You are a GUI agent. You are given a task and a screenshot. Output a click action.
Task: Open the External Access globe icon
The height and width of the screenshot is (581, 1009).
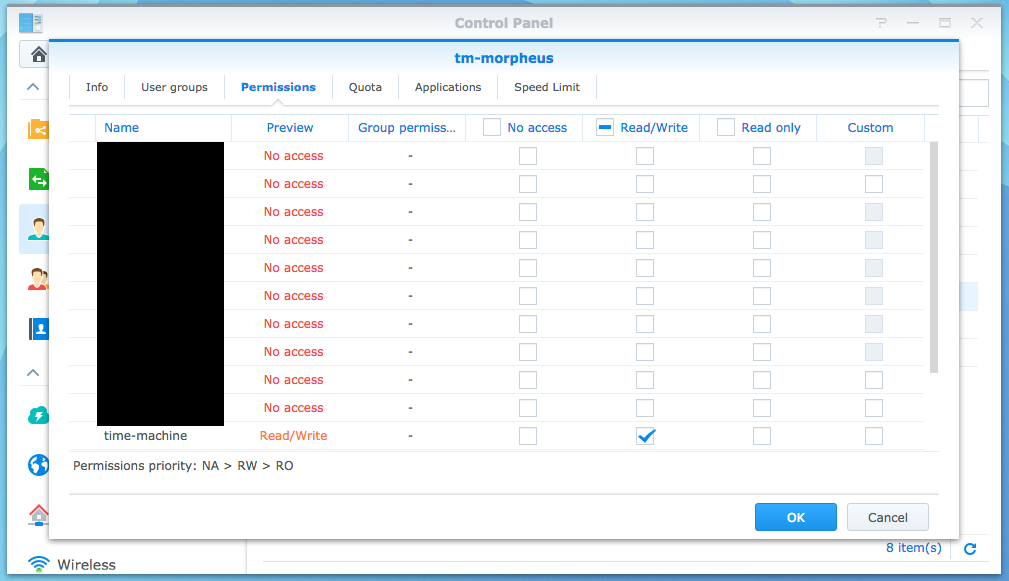pyautogui.click(x=38, y=465)
